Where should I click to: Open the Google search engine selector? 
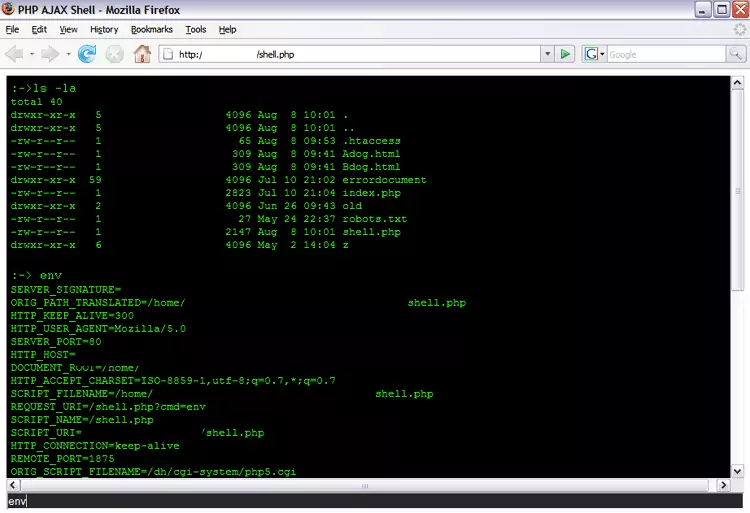point(594,54)
